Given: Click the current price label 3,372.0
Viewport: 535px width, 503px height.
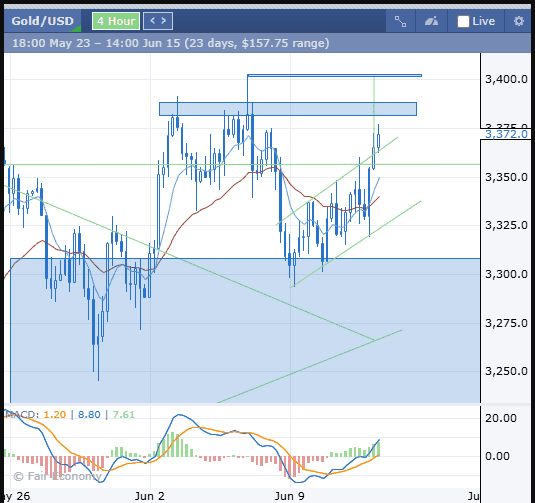Looking at the screenshot, I should point(506,134).
